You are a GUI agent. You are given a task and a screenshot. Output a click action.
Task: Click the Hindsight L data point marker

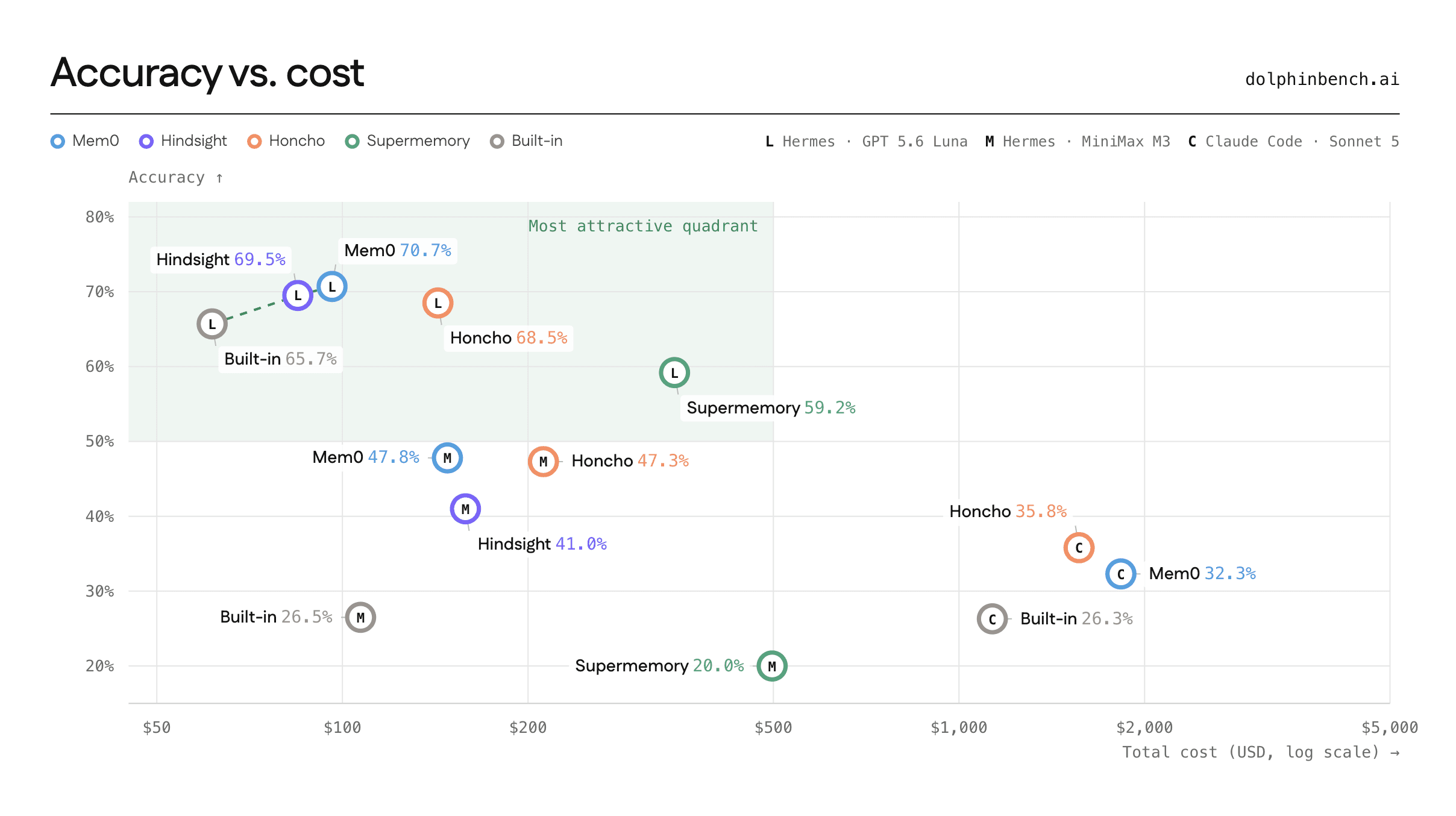298,295
